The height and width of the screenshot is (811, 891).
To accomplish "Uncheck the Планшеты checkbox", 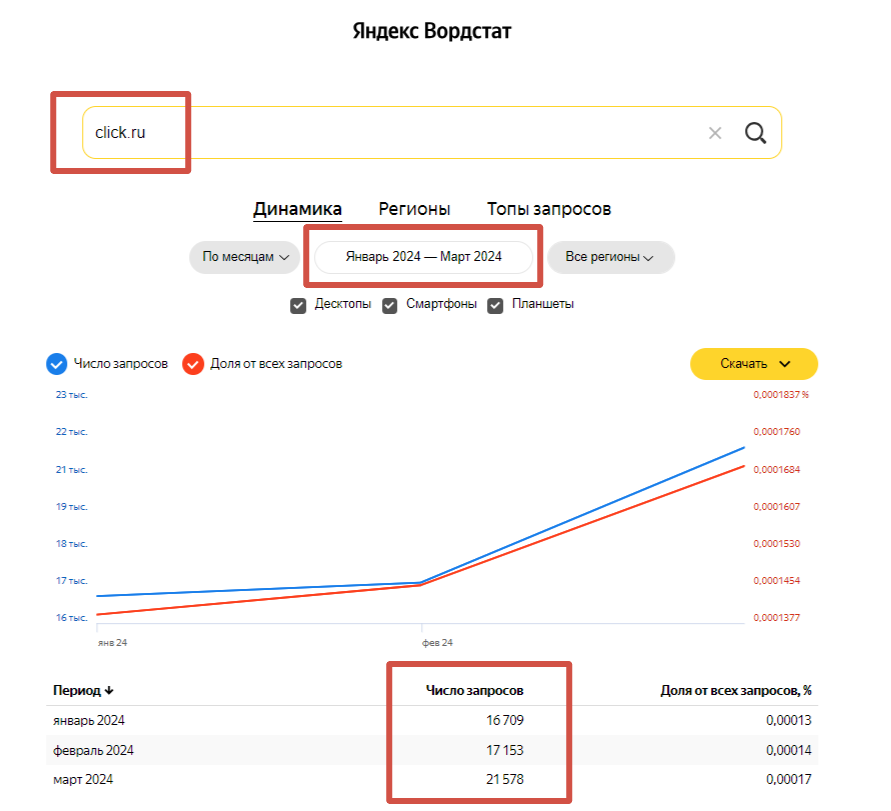I will (495, 305).
